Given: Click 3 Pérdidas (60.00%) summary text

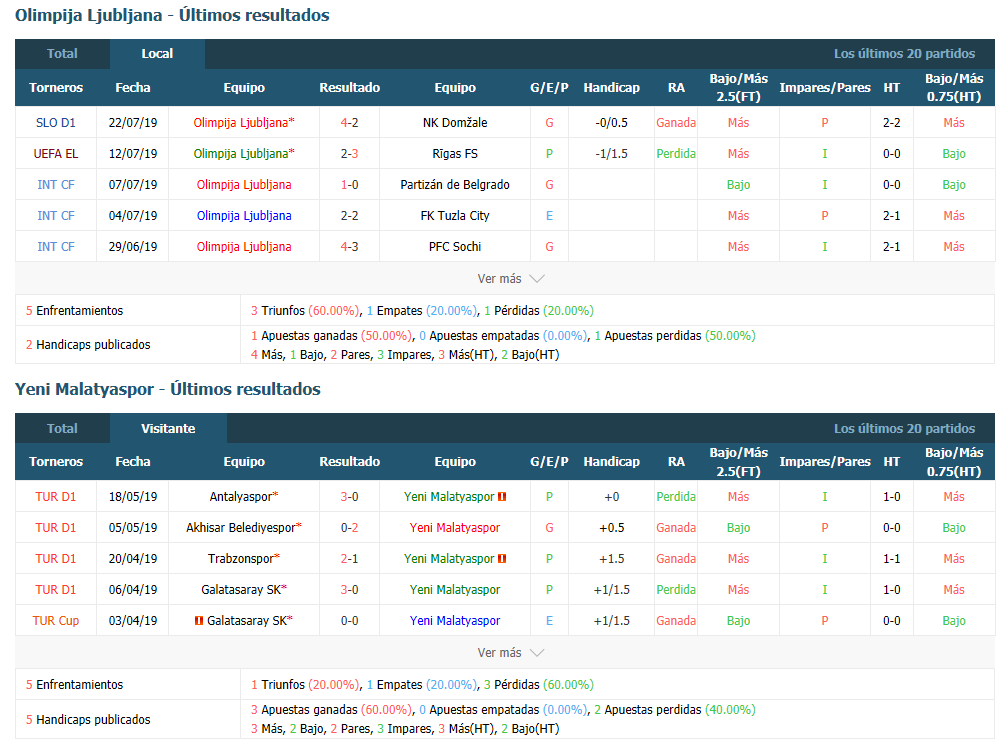Looking at the screenshot, I should point(539,685).
